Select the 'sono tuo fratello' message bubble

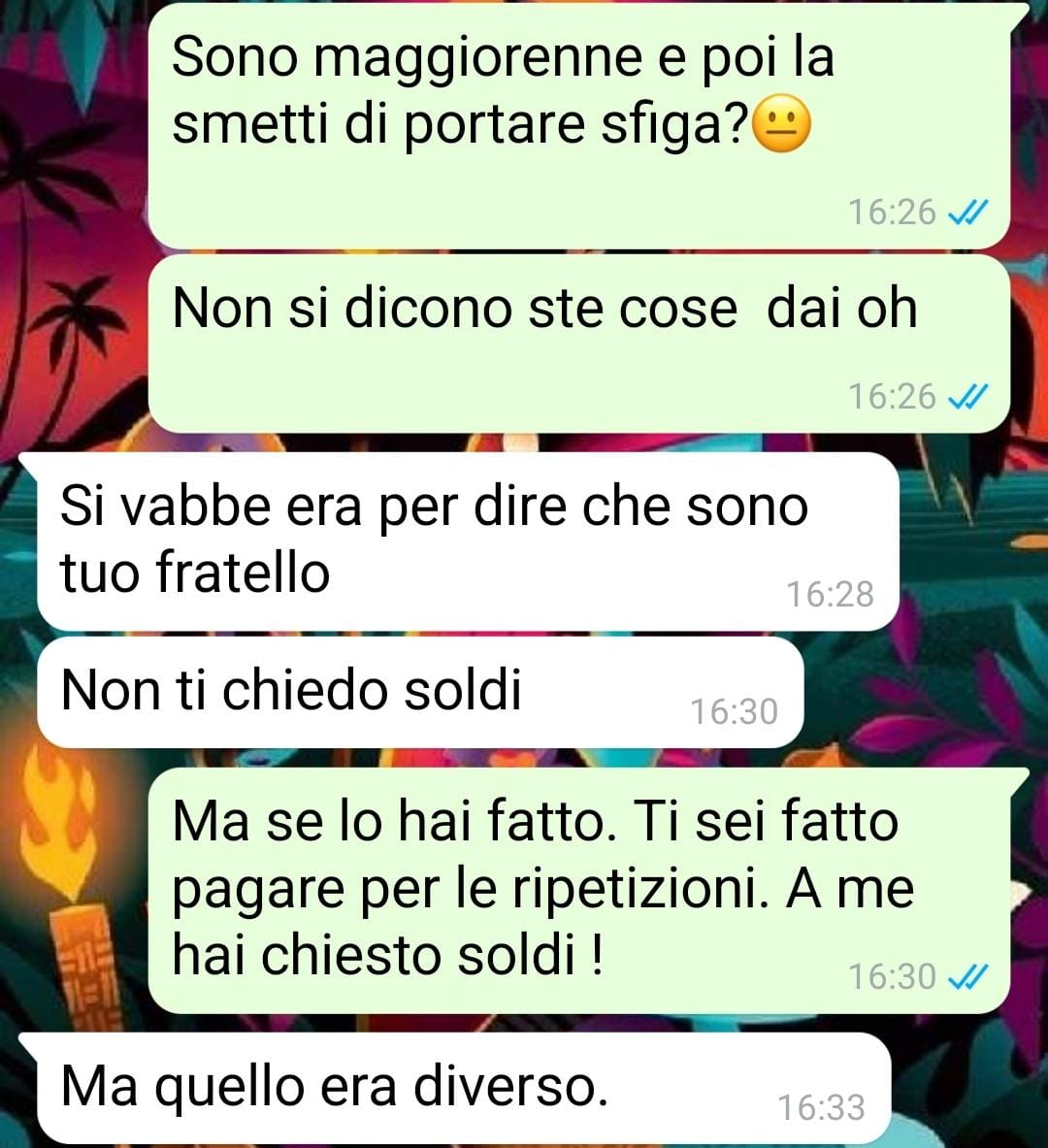pos(468,541)
